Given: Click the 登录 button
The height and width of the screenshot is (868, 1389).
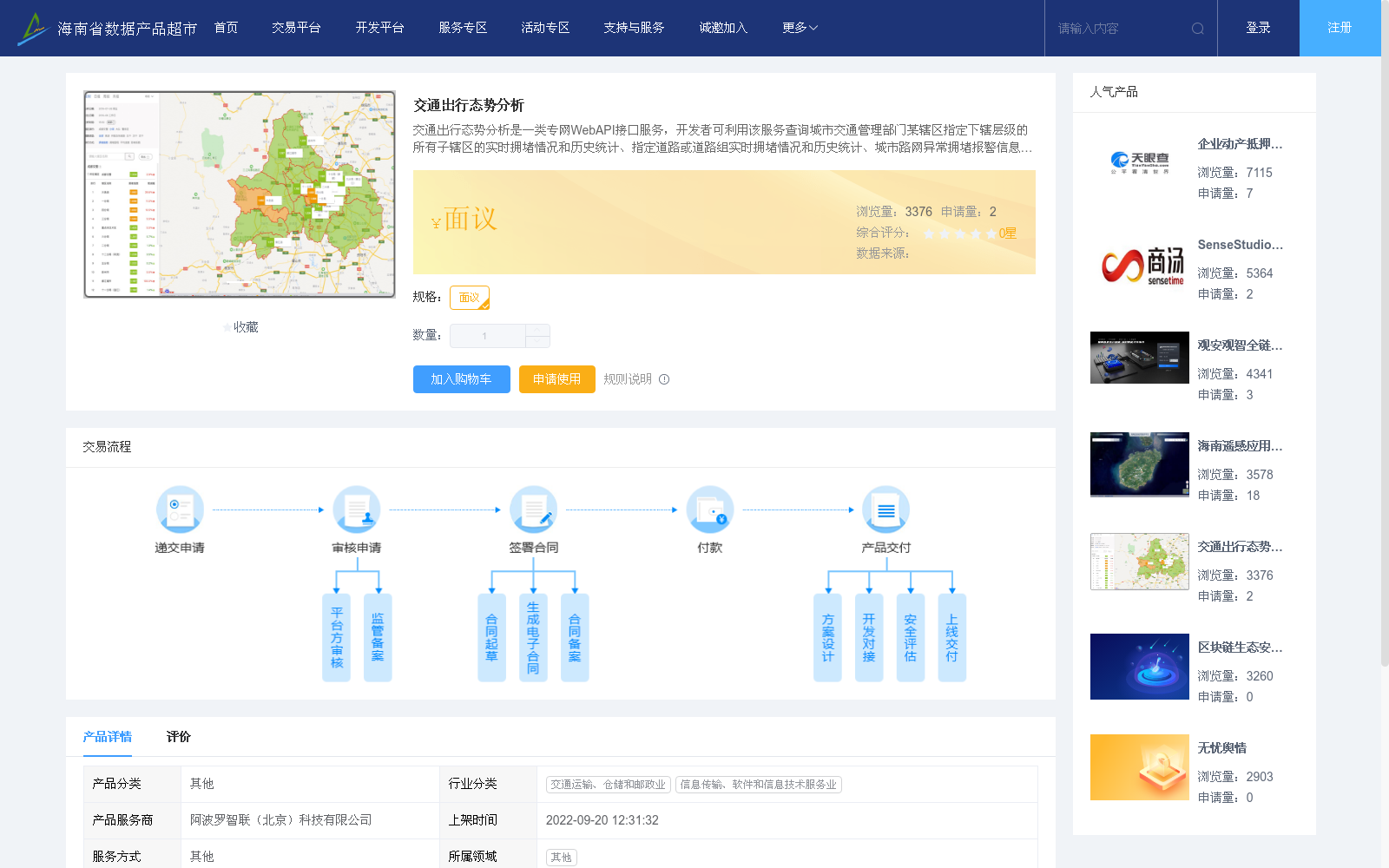Looking at the screenshot, I should pos(1258,28).
